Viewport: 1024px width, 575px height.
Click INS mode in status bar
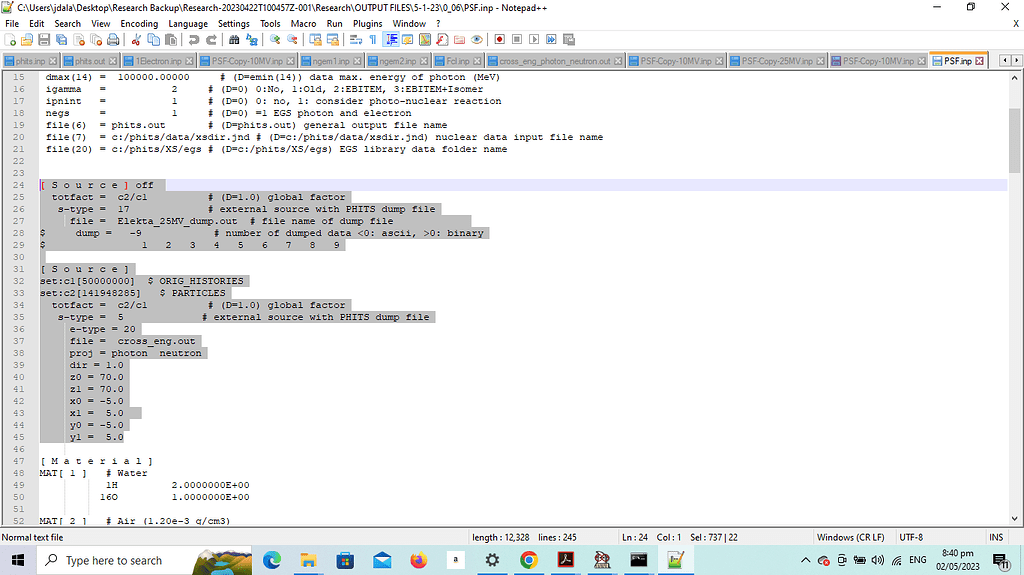(996, 537)
